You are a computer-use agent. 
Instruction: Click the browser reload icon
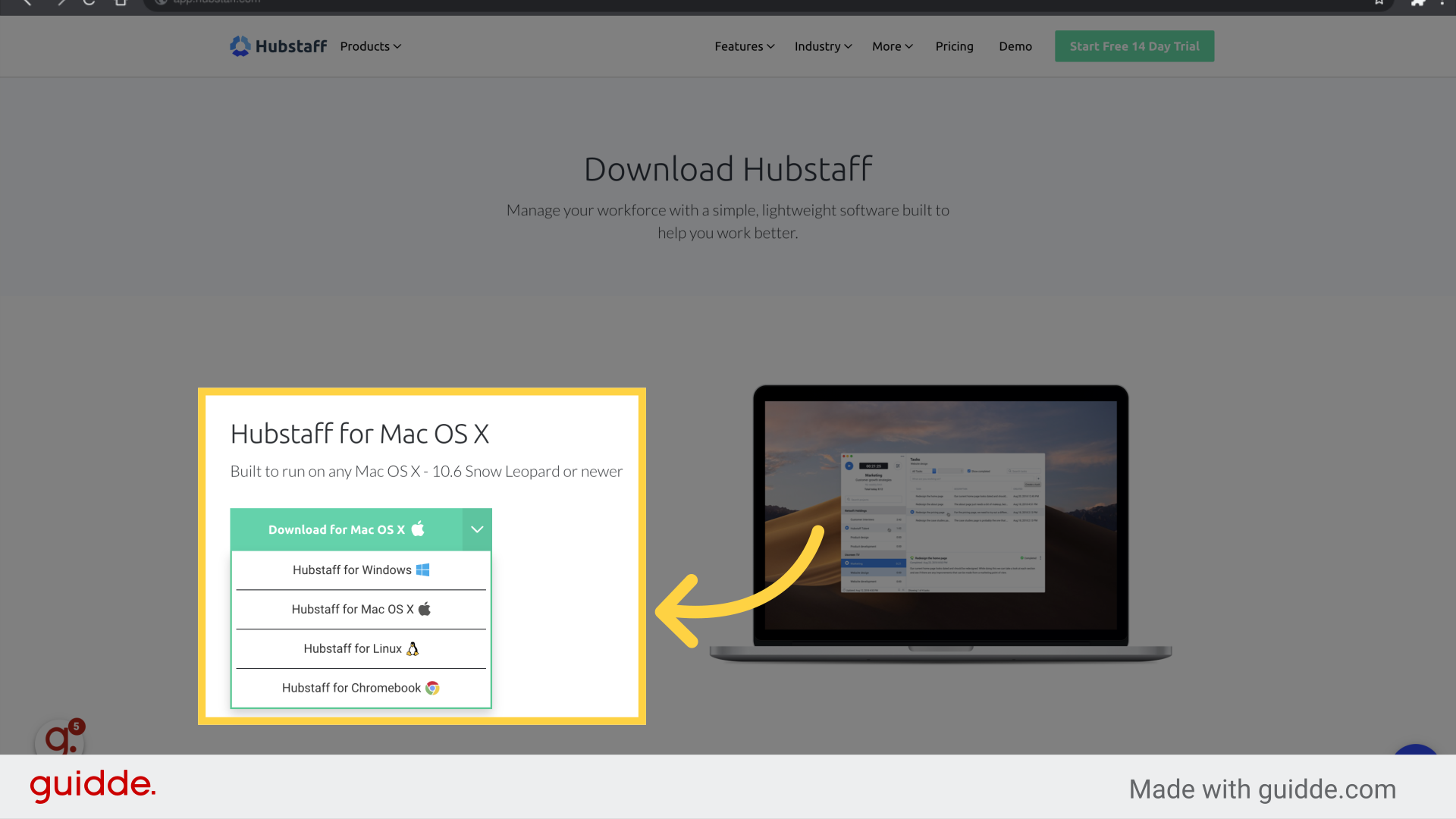(x=89, y=3)
